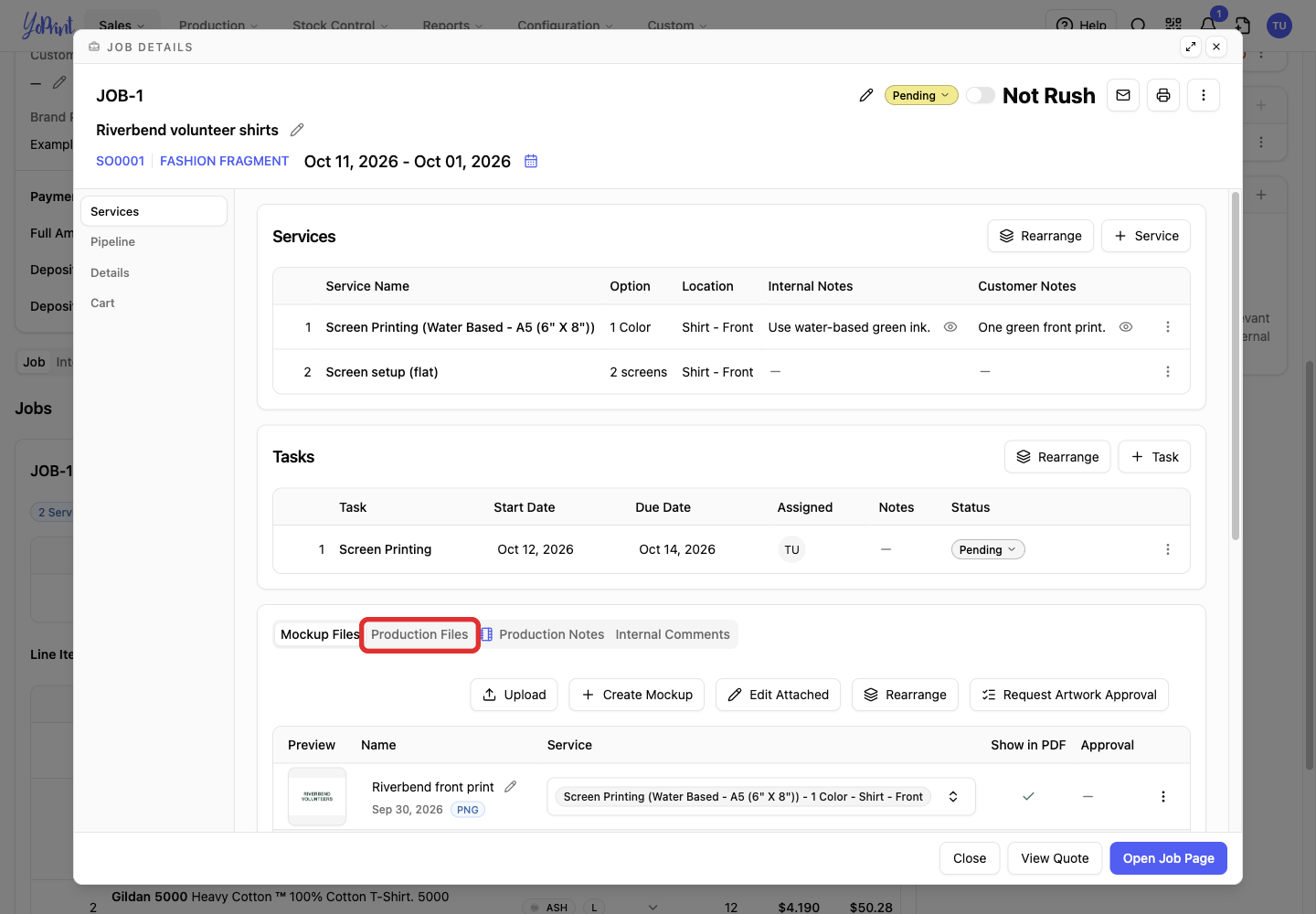Rename the Riverbend front print file
The image size is (1316, 914).
point(511,787)
